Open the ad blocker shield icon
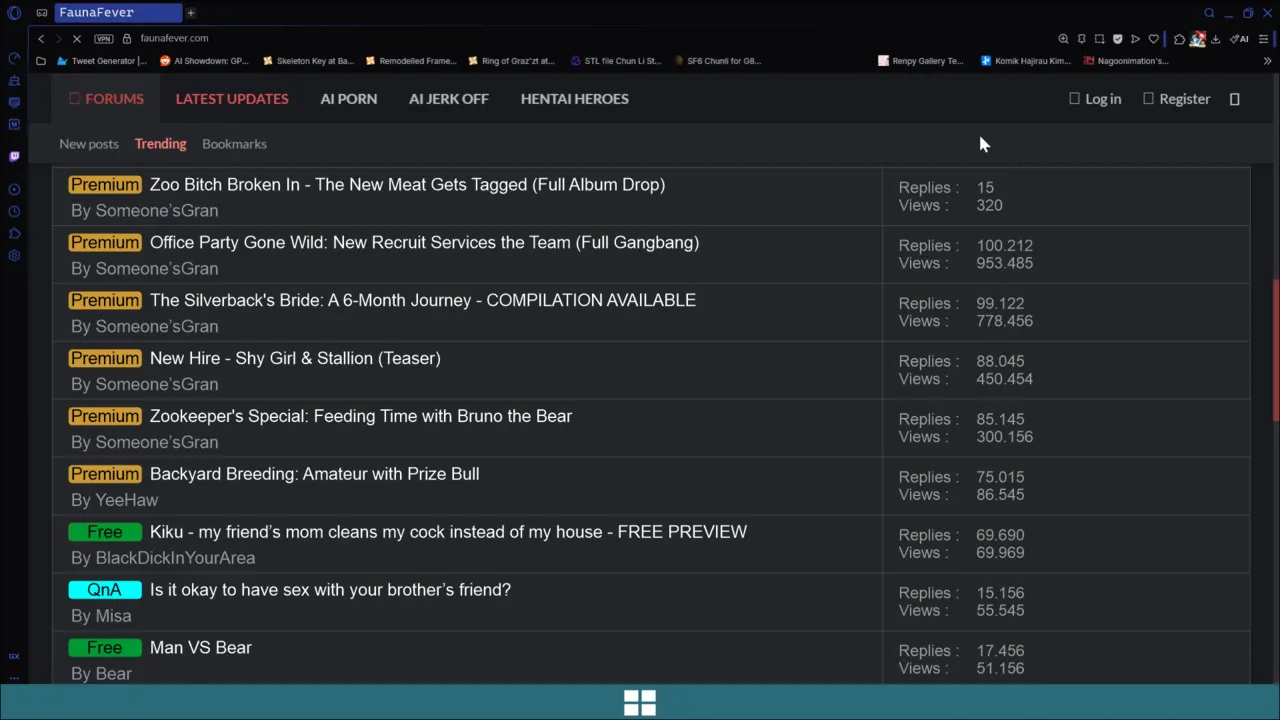This screenshot has width=1280, height=720. [1117, 39]
